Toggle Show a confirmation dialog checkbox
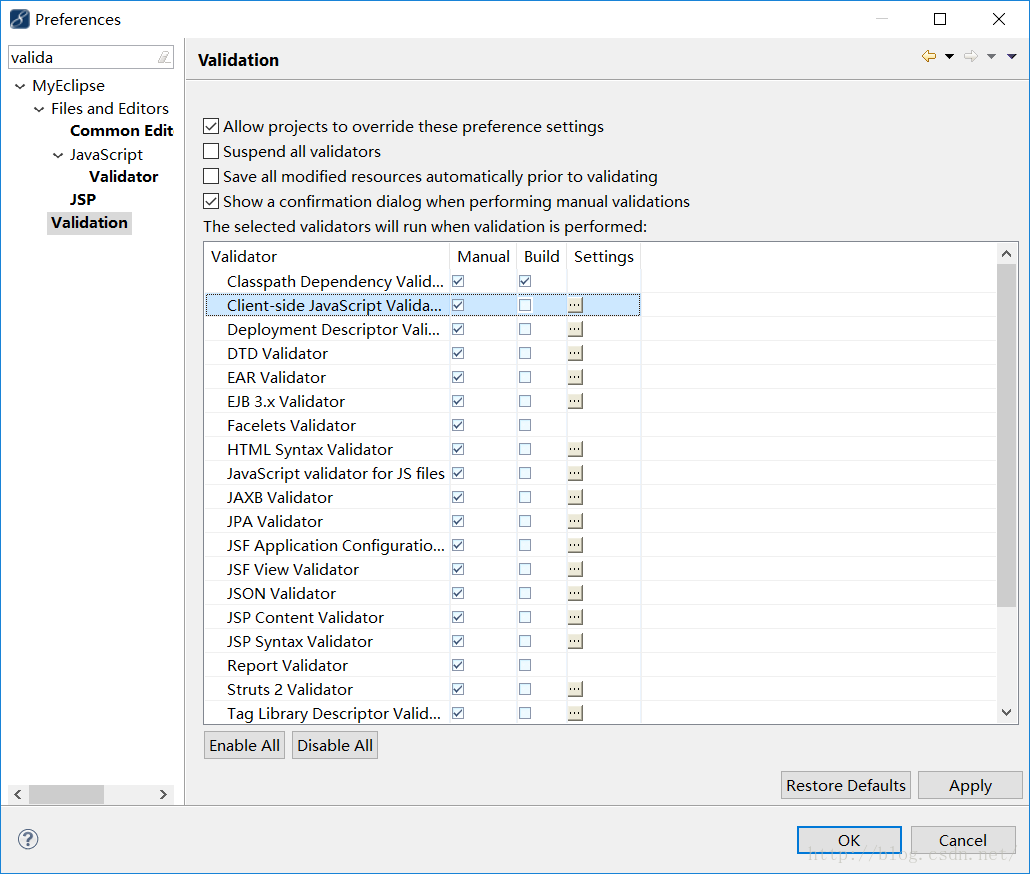 211,201
